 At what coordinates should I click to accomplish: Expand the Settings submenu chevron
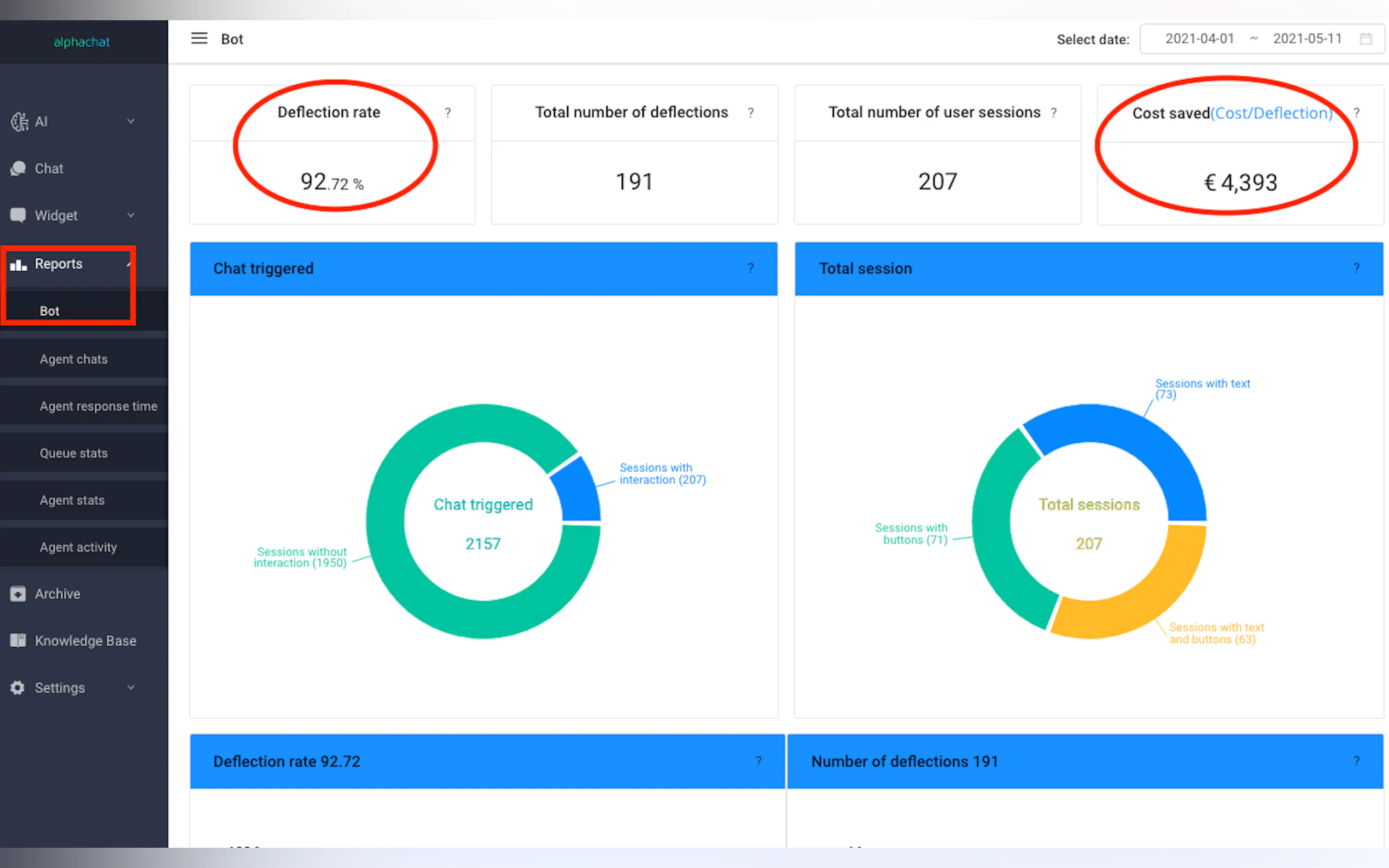pyautogui.click(x=131, y=688)
